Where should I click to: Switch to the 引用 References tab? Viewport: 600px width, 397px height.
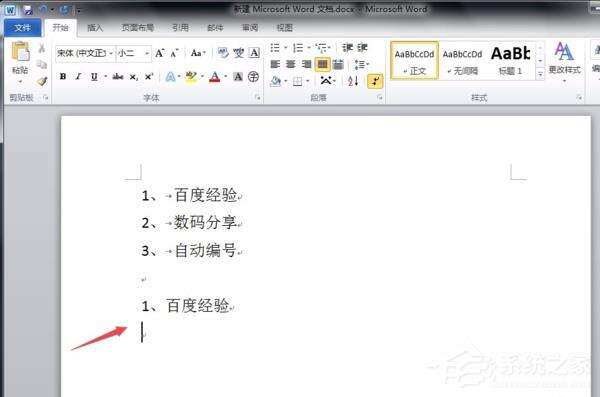pyautogui.click(x=180, y=28)
